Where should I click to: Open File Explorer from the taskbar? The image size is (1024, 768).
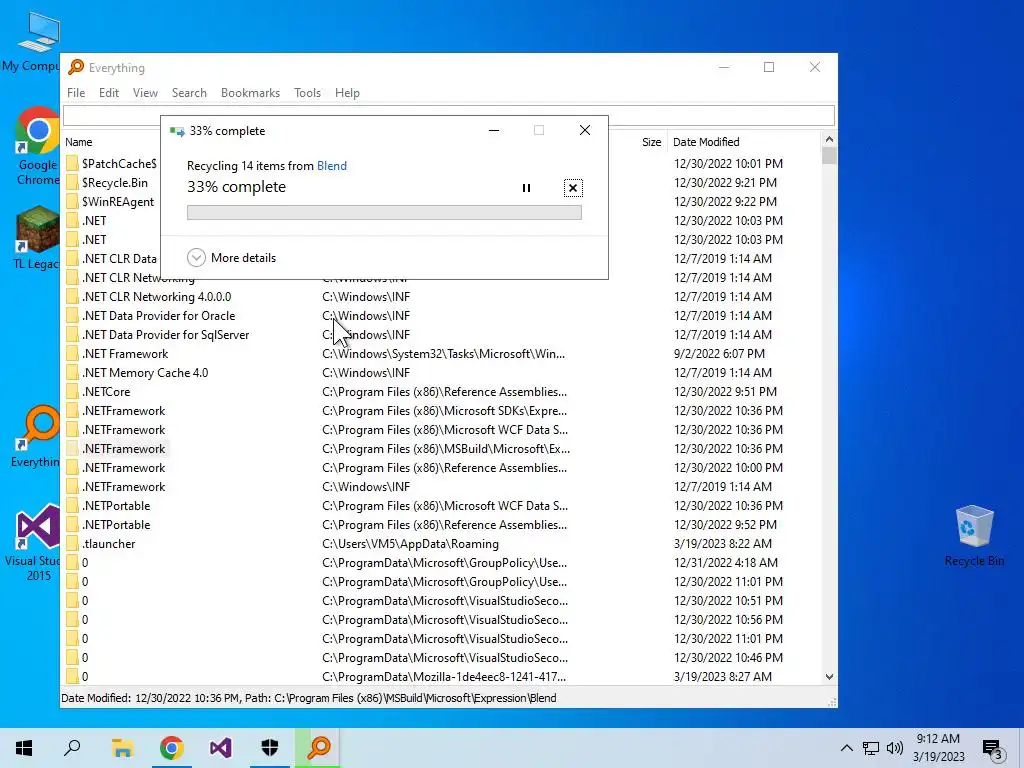point(122,748)
